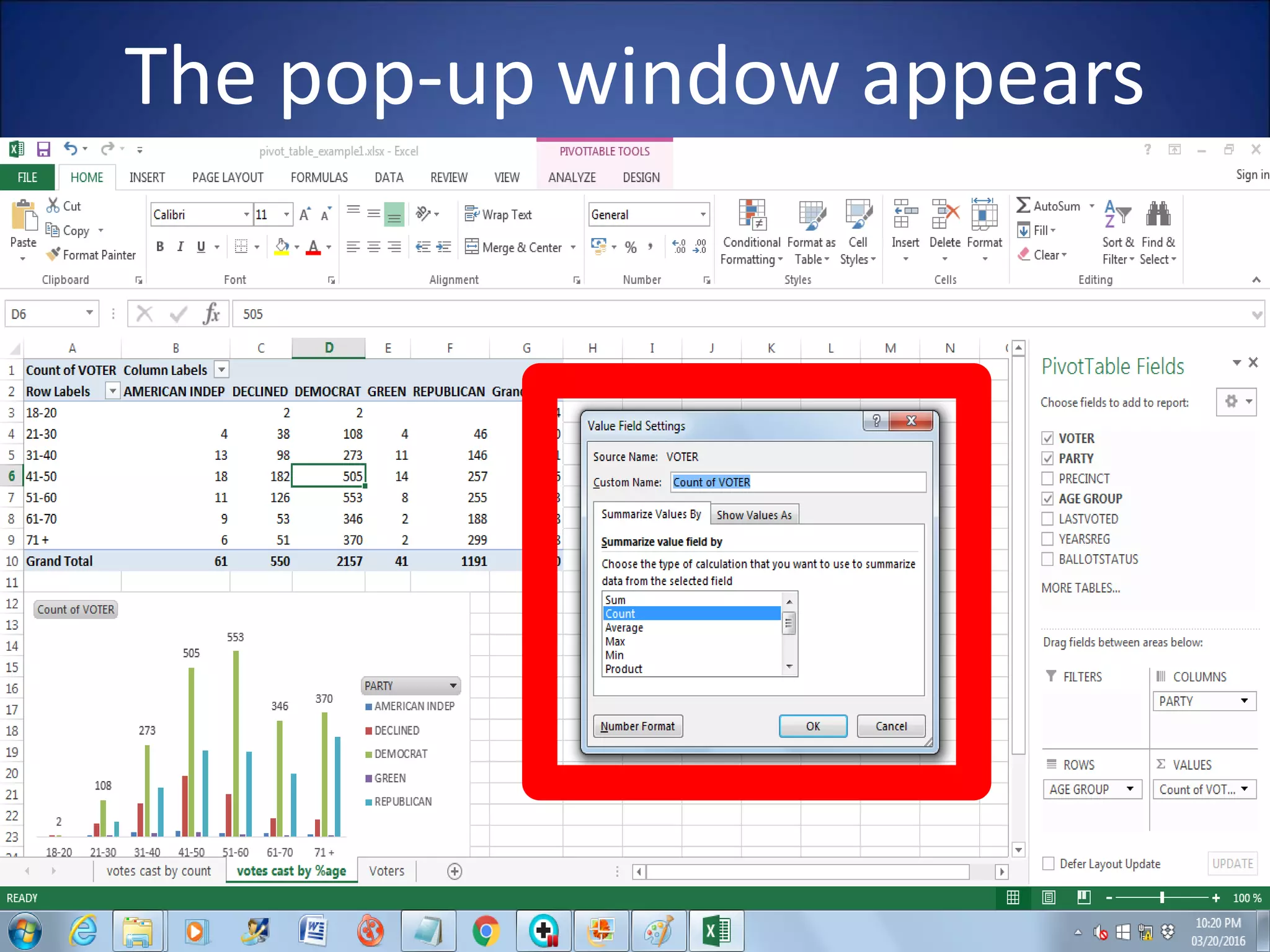The width and height of the screenshot is (1270, 952).
Task: Click the Insert Function fx icon
Action: [x=211, y=314]
